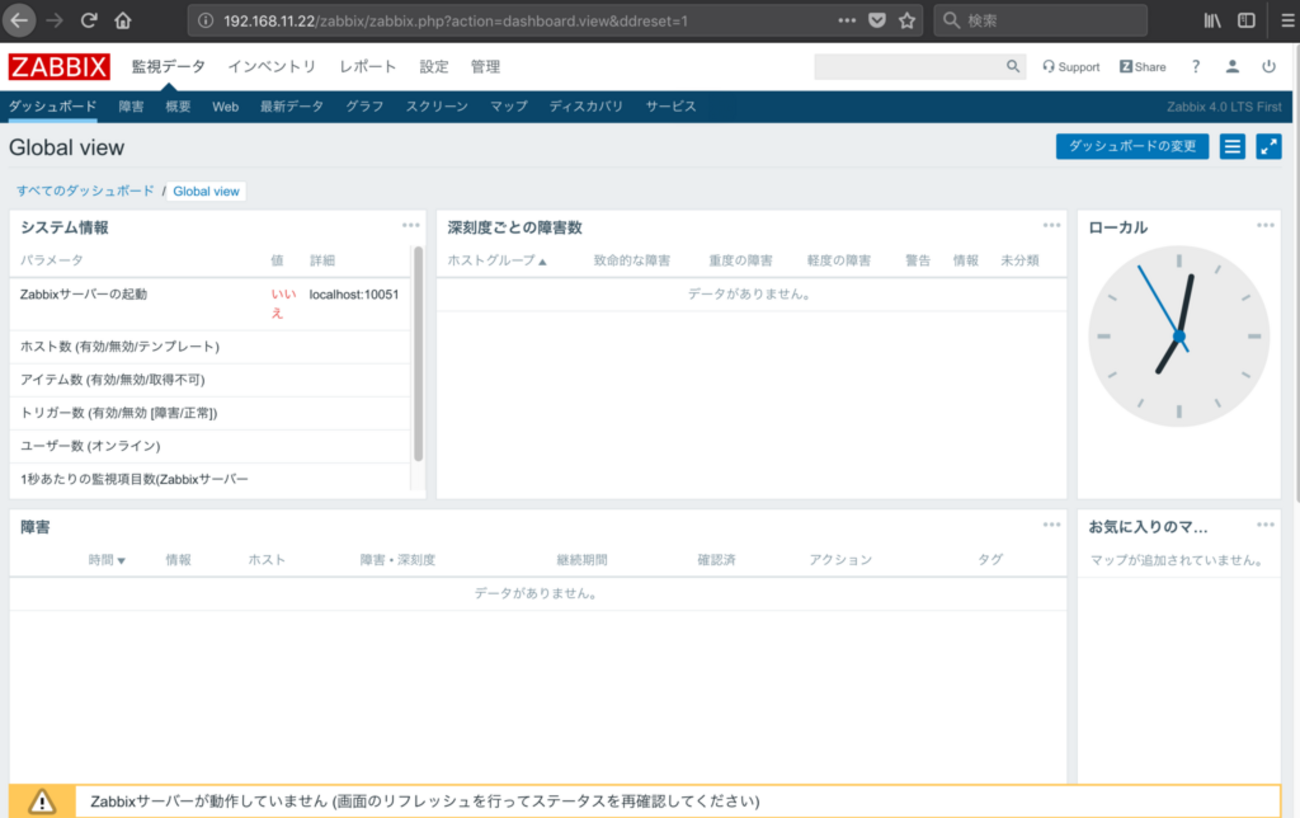1300x818 pixels.
Task: Switch to the 最新データ tab
Action: (x=292, y=107)
